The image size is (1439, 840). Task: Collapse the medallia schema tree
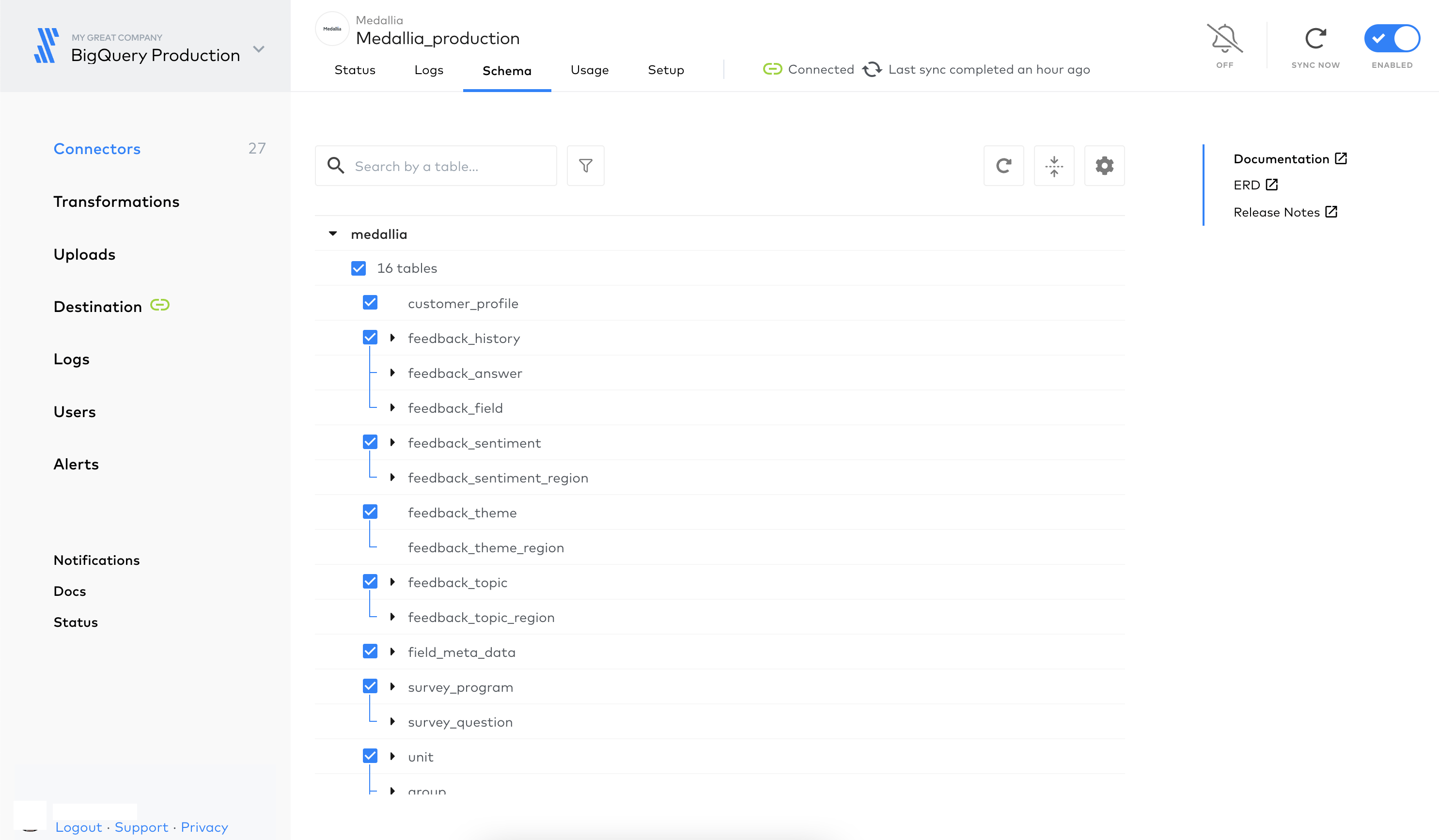tap(333, 233)
